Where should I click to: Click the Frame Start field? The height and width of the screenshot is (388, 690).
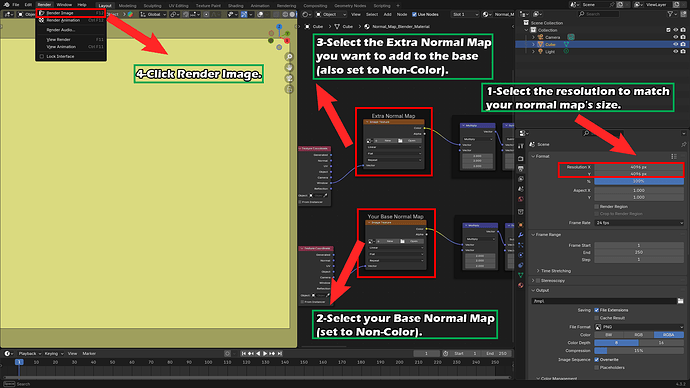639,245
